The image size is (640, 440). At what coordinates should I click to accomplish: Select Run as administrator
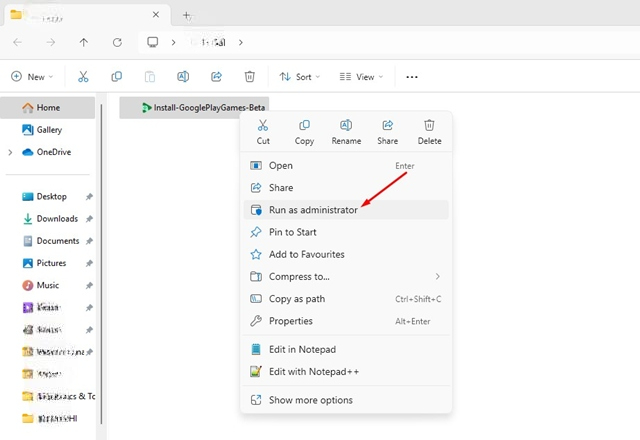[x=346, y=210]
